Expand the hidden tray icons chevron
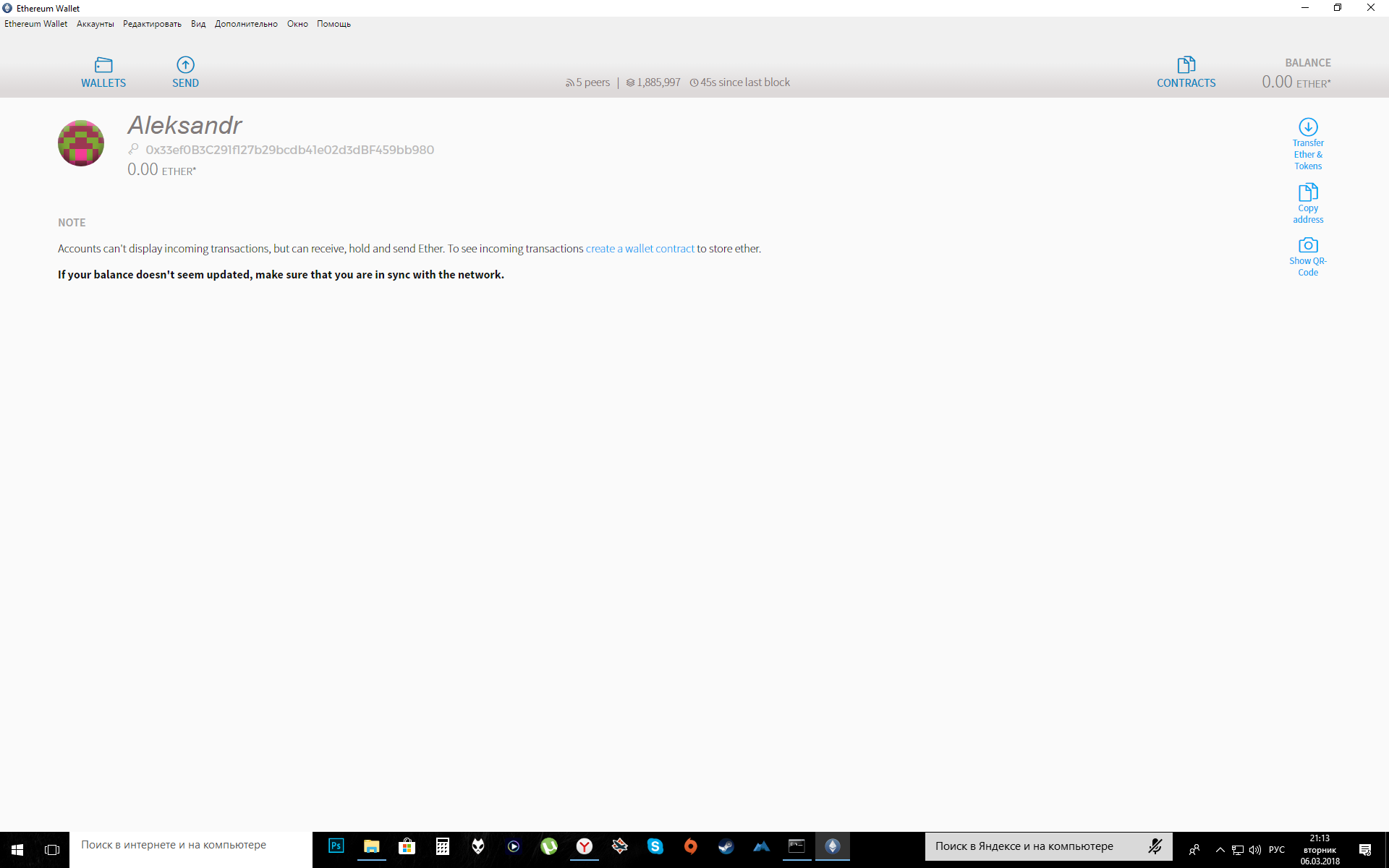This screenshot has height=868, width=1389. click(1220, 849)
